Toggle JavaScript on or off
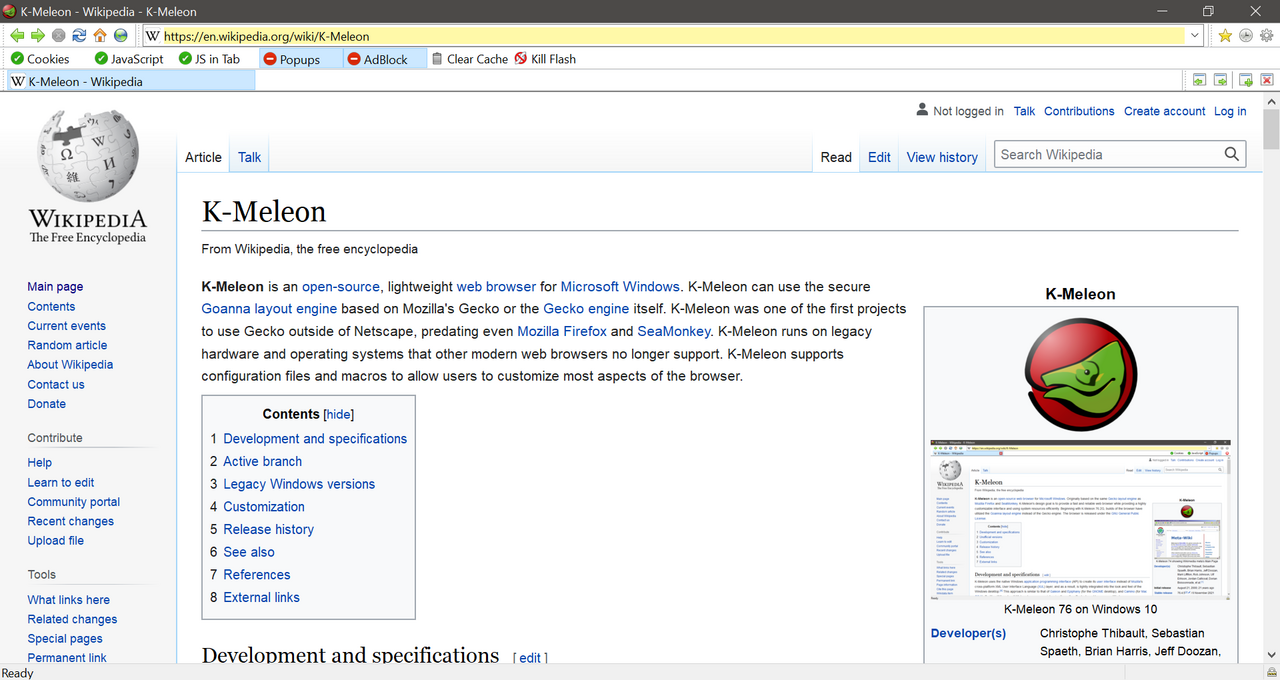 pos(129,59)
